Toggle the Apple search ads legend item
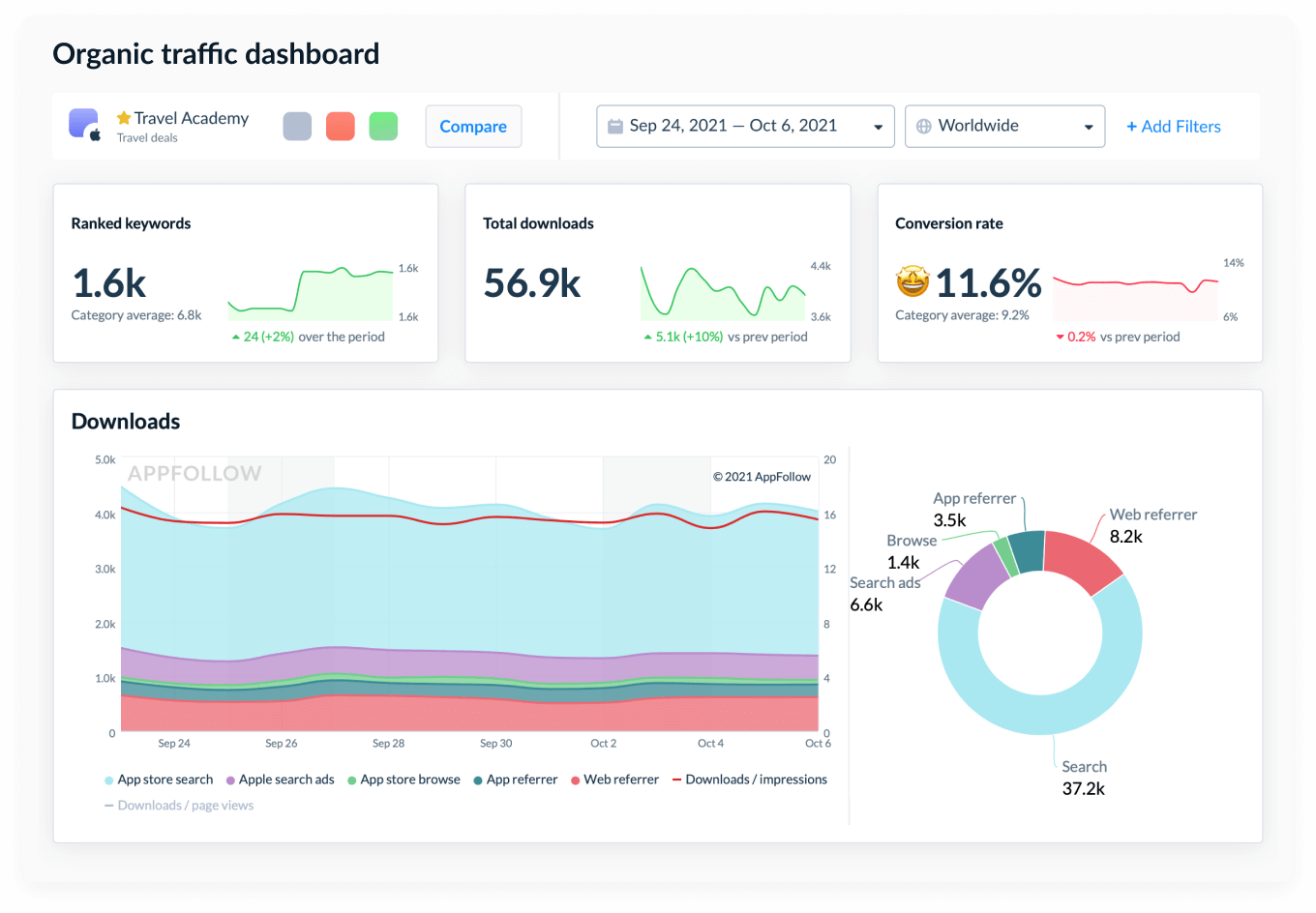Image resolution: width=1316 pixels, height=913 pixels. click(x=281, y=780)
